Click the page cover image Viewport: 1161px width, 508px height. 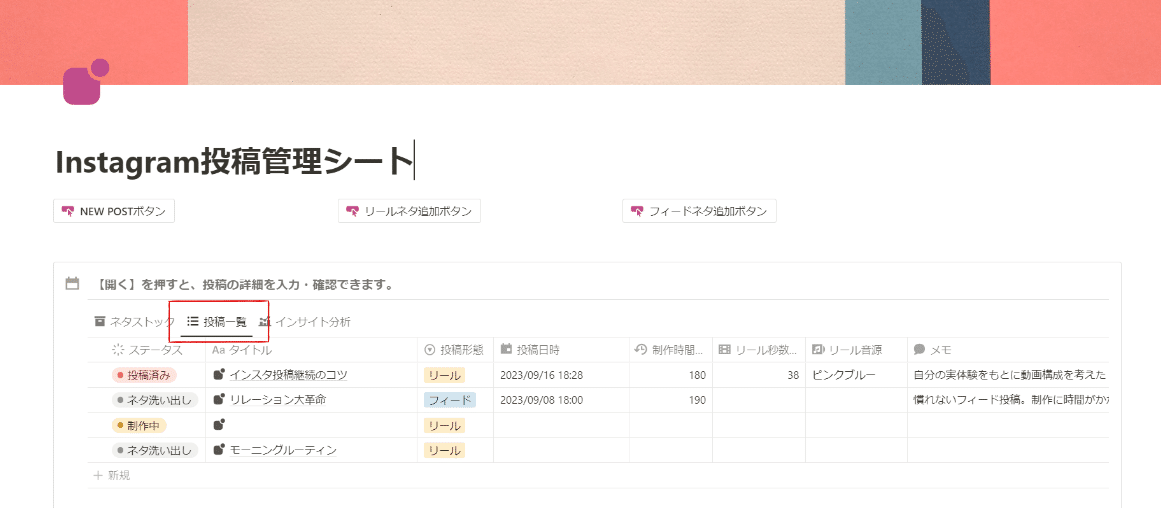pos(580,42)
